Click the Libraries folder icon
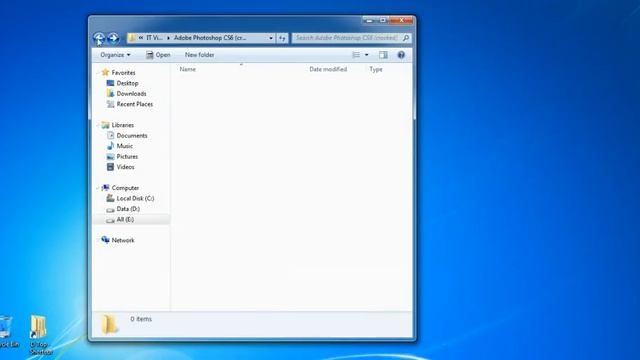640x360 pixels. pyautogui.click(x=105, y=125)
